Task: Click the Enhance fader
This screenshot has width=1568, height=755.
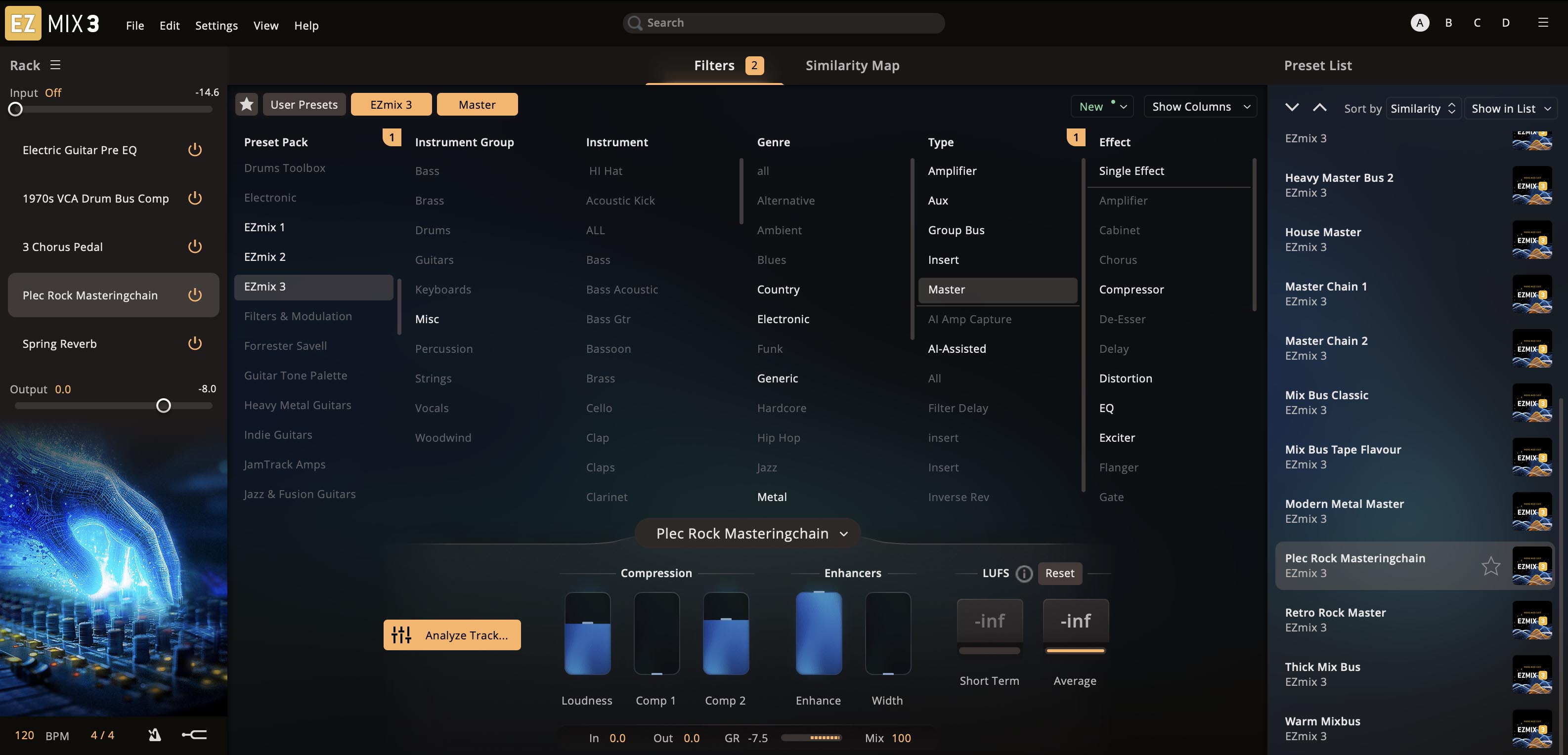Action: coord(819,633)
